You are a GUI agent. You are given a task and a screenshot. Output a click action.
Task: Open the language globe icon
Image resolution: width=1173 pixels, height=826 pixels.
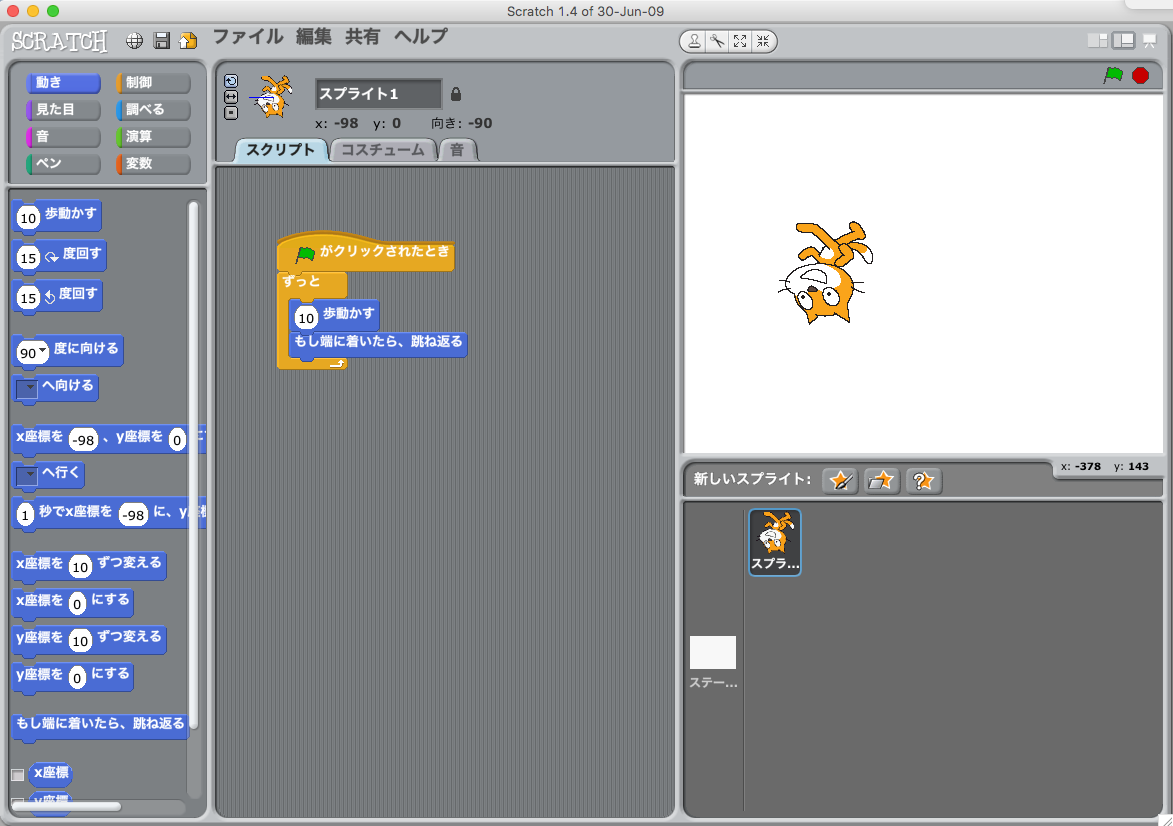click(134, 41)
